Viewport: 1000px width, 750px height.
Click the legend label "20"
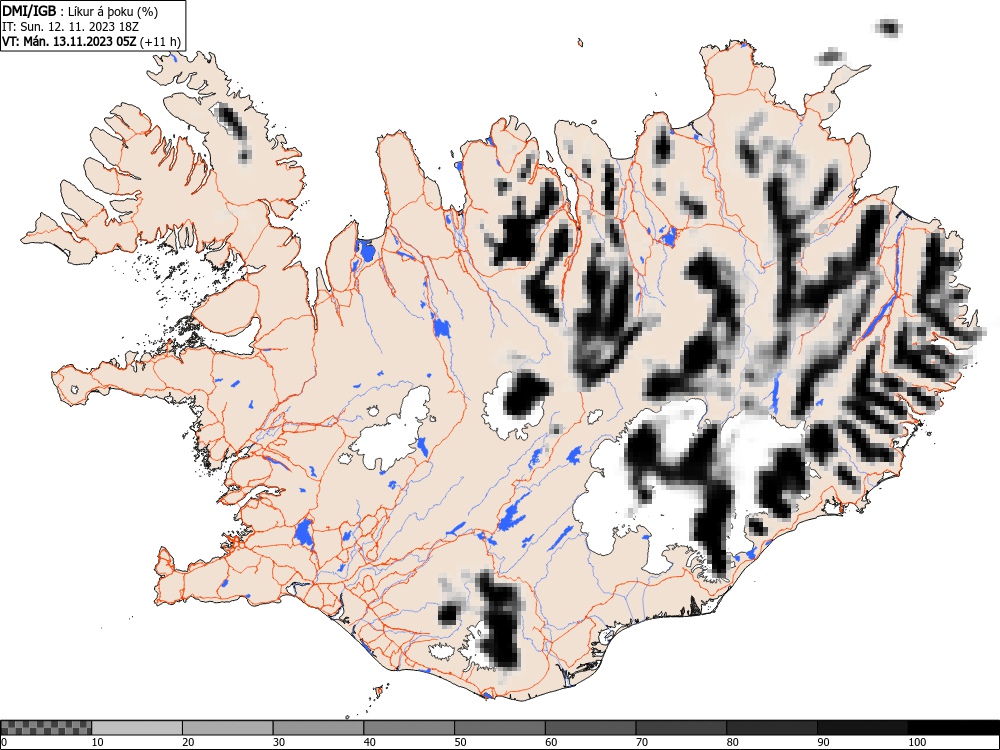tap(188, 742)
